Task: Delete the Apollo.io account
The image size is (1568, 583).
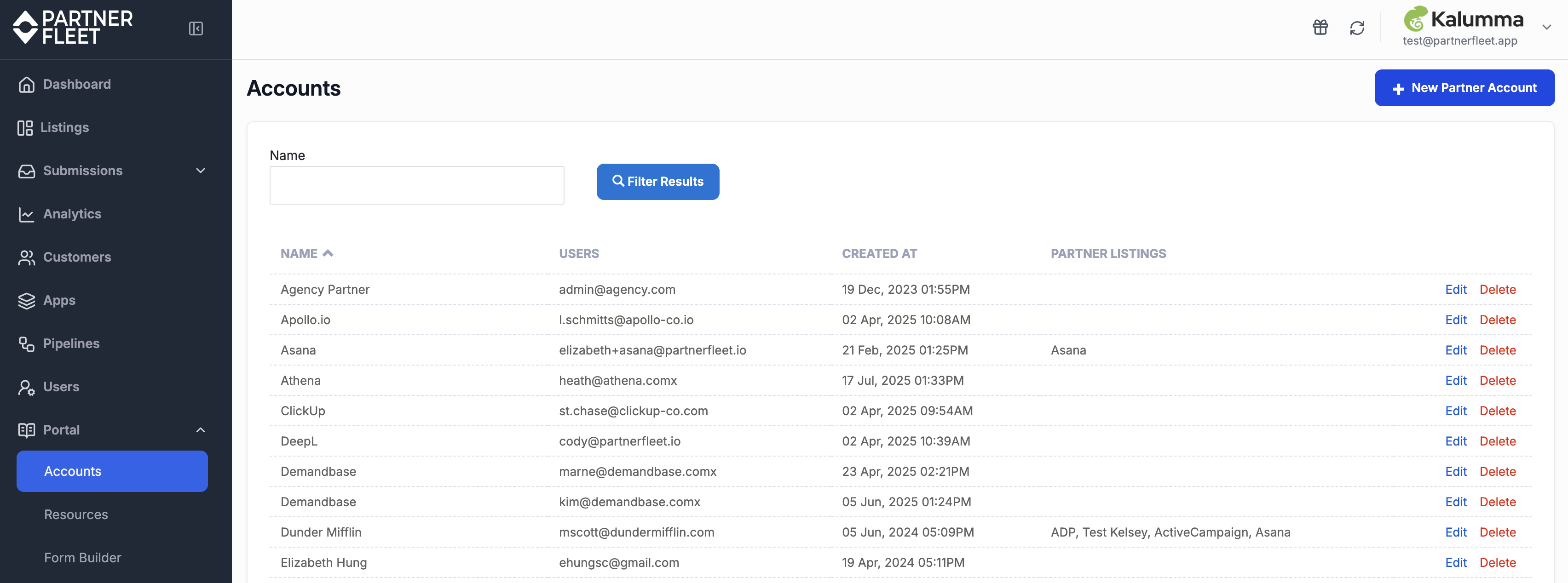Action: 1498,320
